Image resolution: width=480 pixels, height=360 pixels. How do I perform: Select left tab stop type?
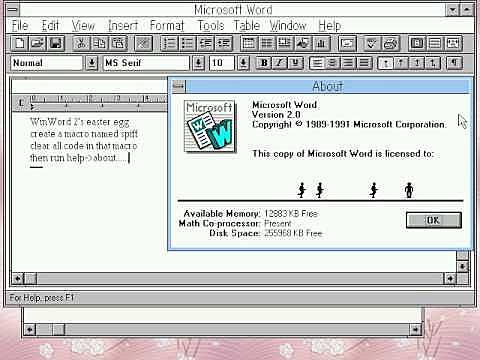[385, 63]
